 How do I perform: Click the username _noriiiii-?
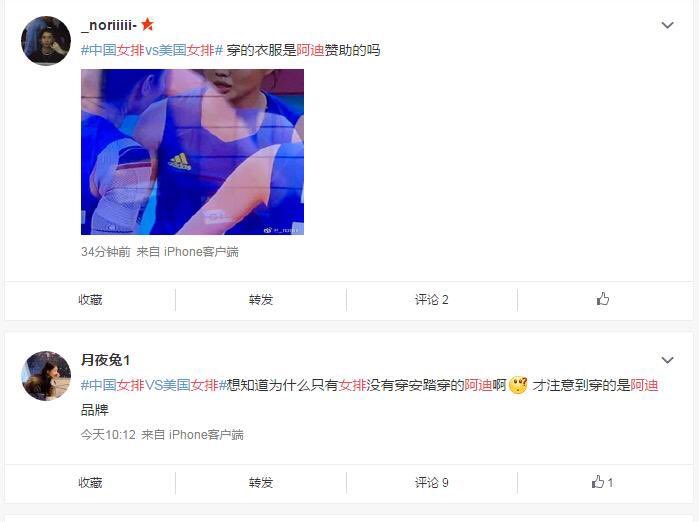tap(109, 25)
